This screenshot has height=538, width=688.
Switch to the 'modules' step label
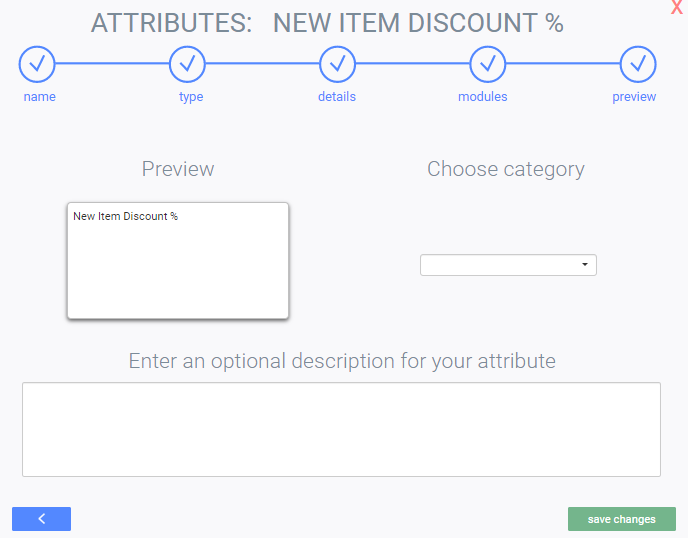pos(482,97)
